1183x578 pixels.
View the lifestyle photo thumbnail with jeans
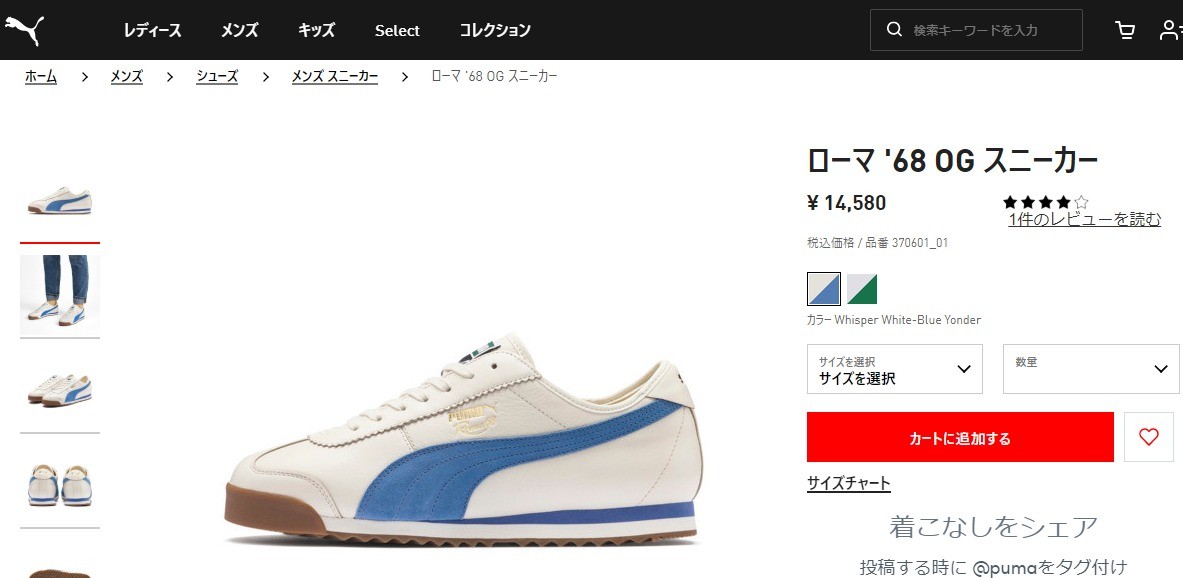59,295
